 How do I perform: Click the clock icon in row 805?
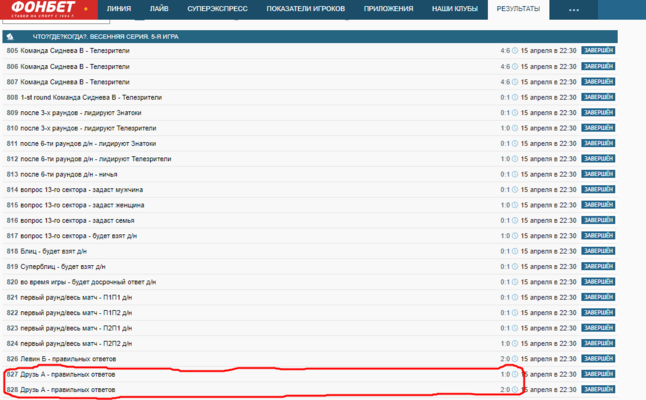tap(515, 51)
